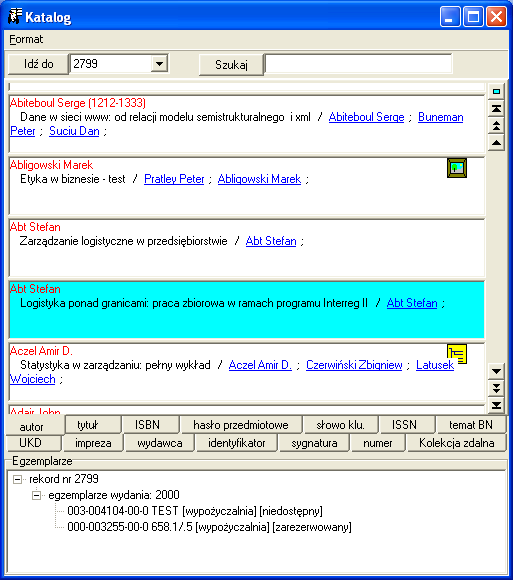Select copy '000-003255-00-0 658.1/.5' row
The width and height of the screenshot is (513, 580).
pos(209,527)
